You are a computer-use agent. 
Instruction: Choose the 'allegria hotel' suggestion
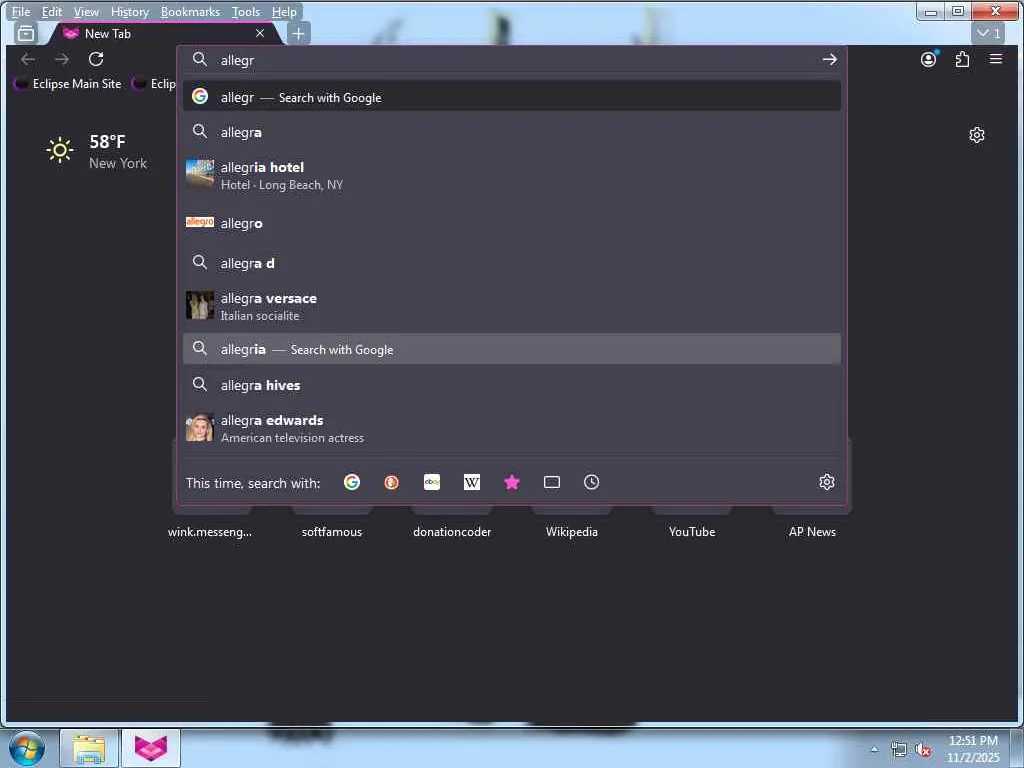point(512,176)
